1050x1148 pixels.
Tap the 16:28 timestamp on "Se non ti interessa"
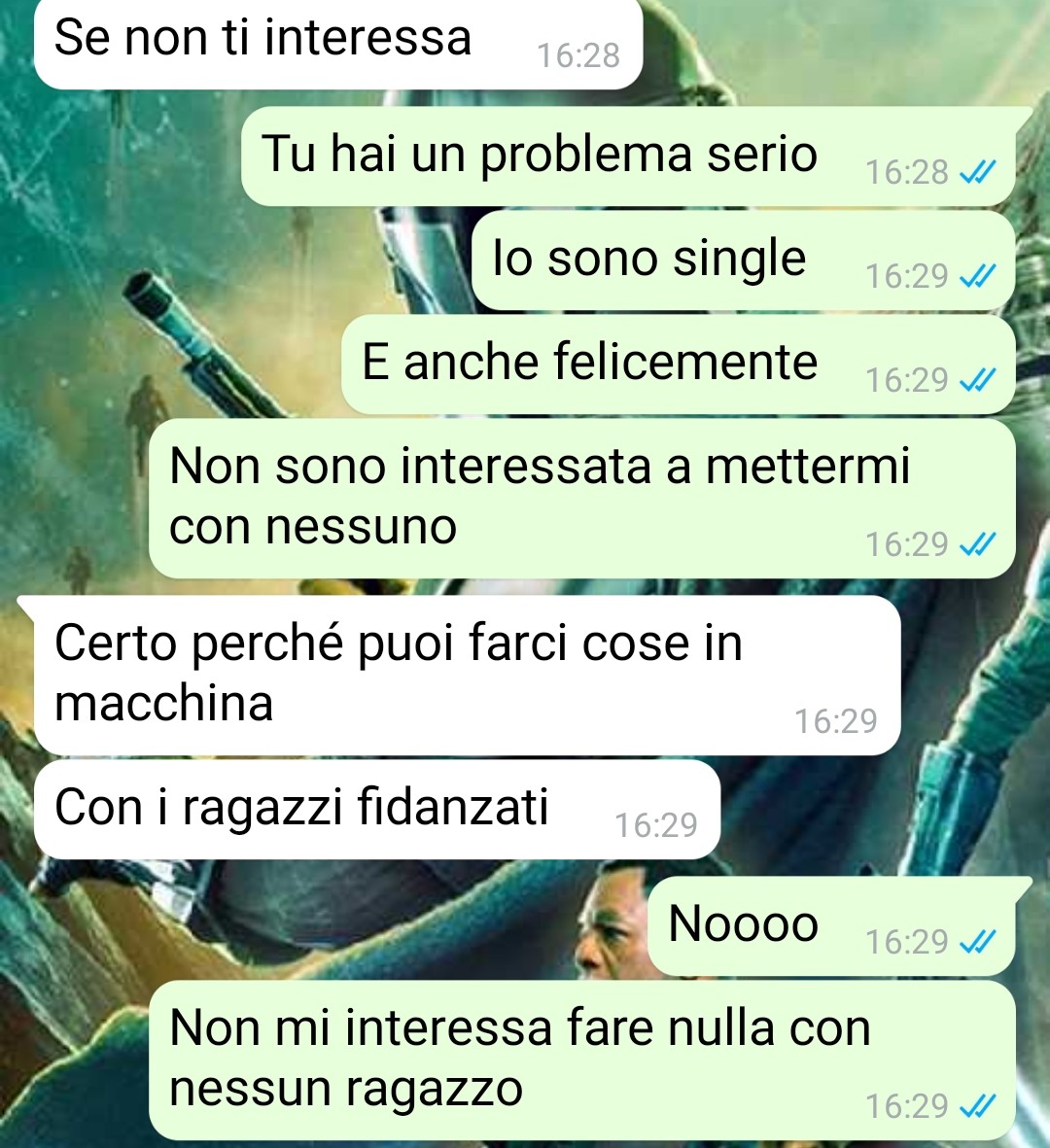[x=578, y=55]
